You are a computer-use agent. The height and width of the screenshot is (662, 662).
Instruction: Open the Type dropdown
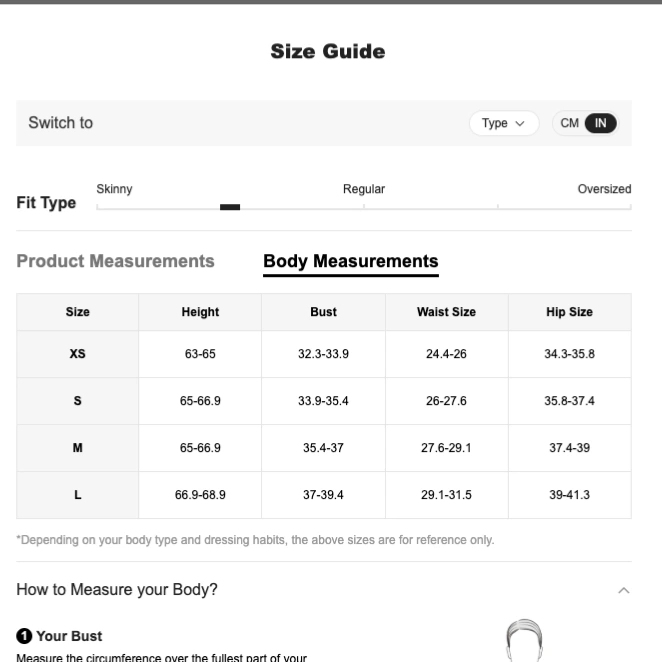click(504, 123)
